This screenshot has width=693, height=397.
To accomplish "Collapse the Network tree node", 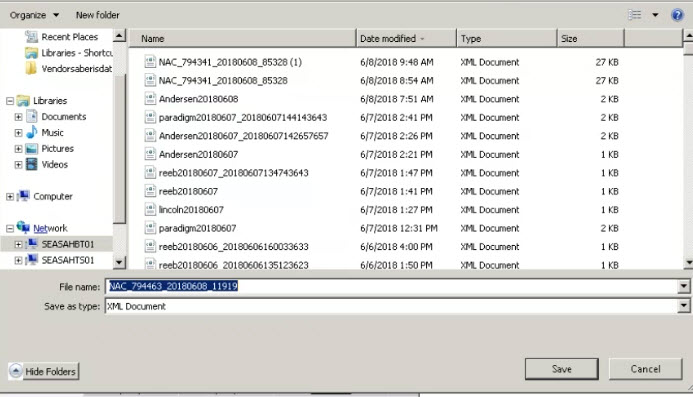I will point(10,228).
